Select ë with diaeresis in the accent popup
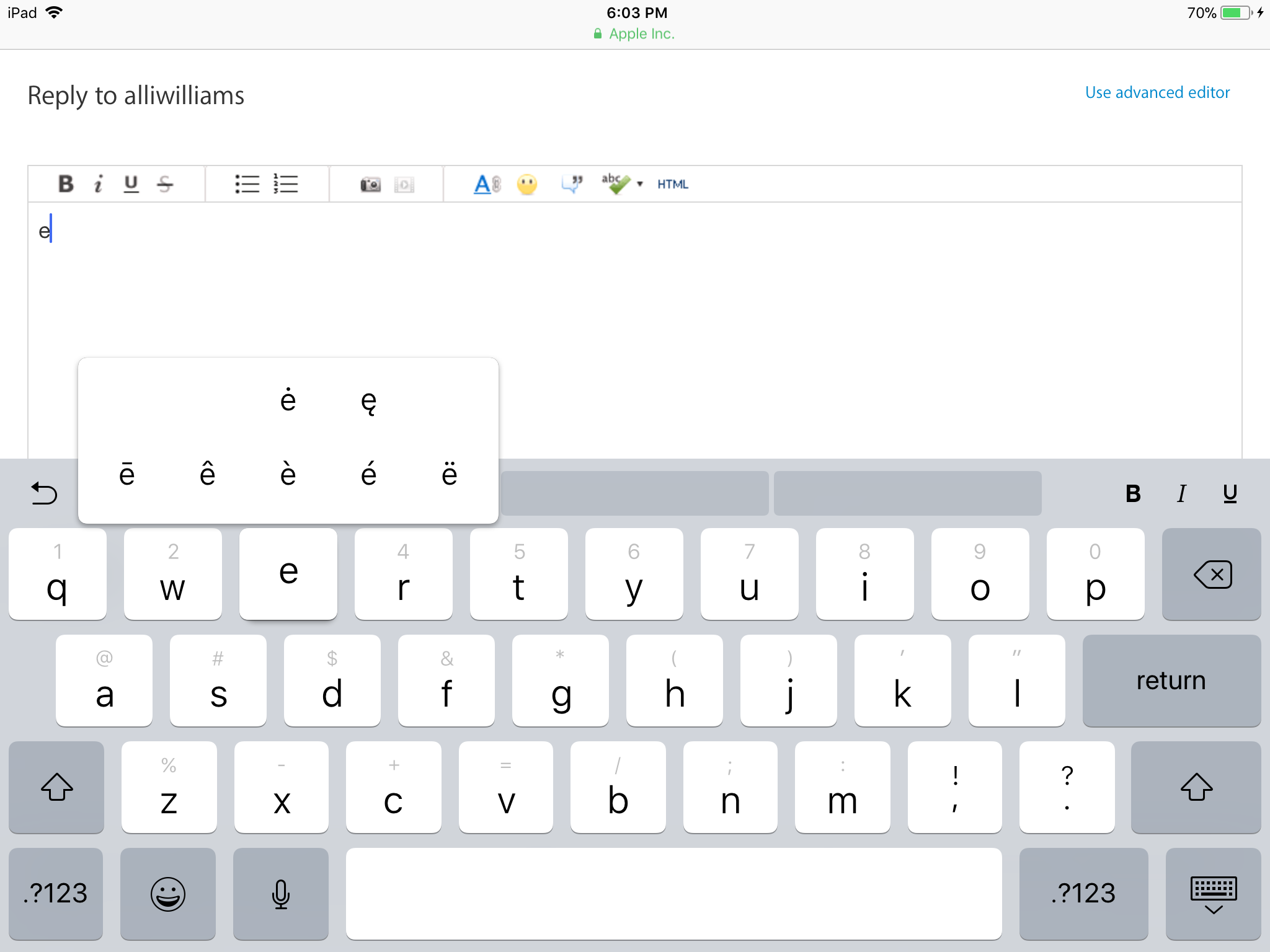Viewport: 1270px width, 952px height. pos(450,474)
